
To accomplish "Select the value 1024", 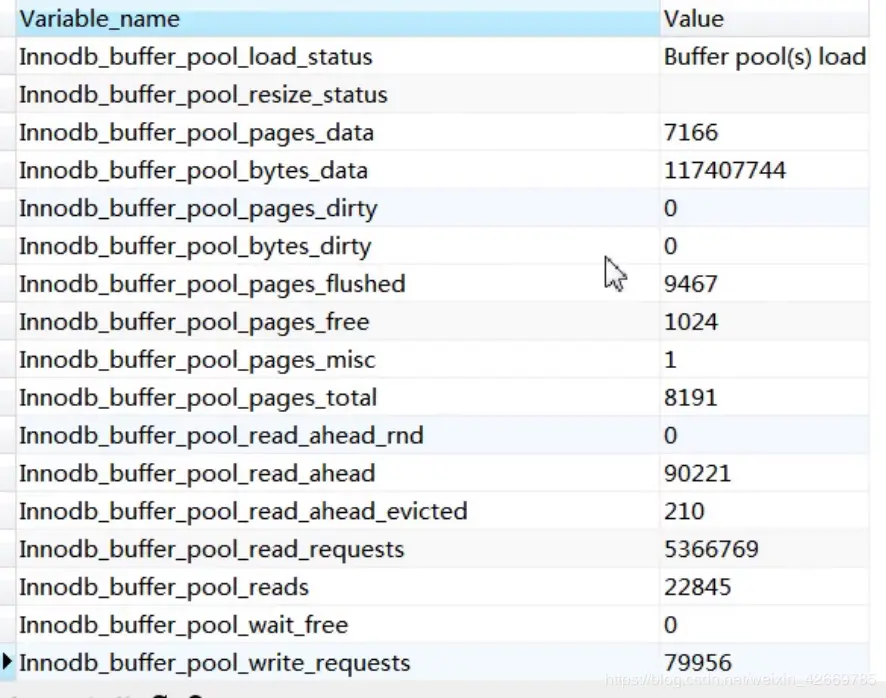I will click(x=765, y=322).
